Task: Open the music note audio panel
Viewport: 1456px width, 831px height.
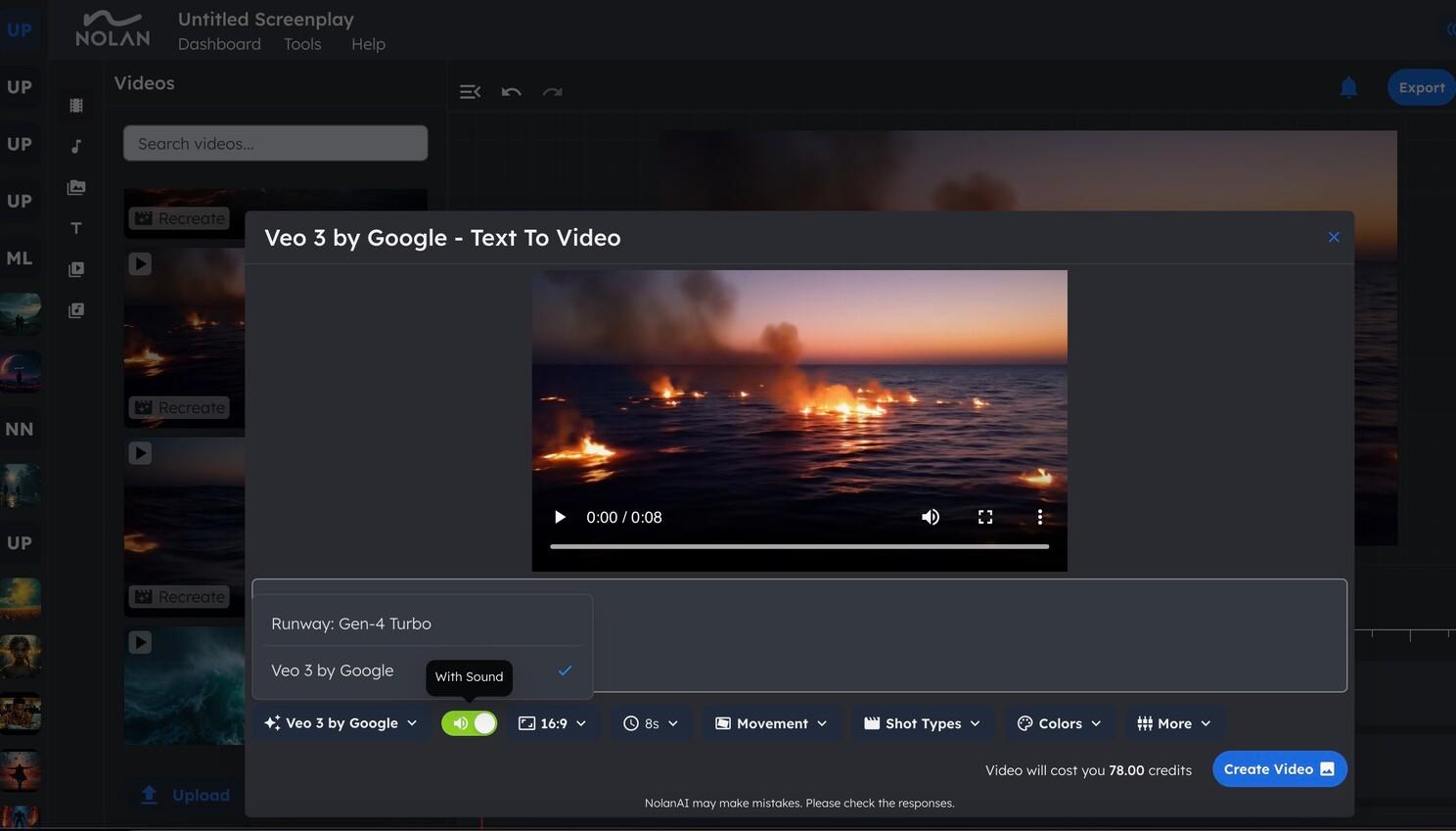Action: pyautogui.click(x=76, y=147)
